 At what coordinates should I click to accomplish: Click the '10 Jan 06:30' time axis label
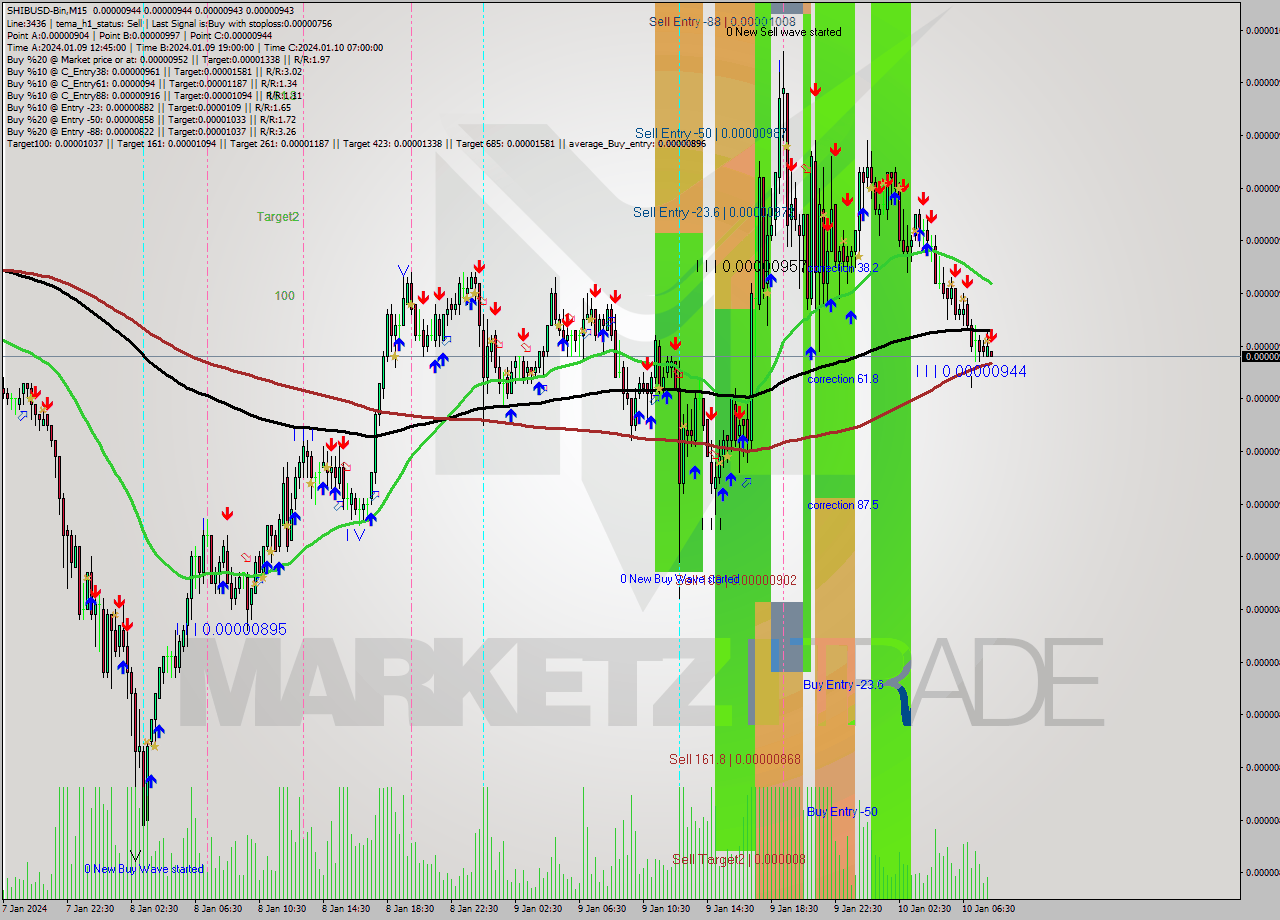(988, 909)
